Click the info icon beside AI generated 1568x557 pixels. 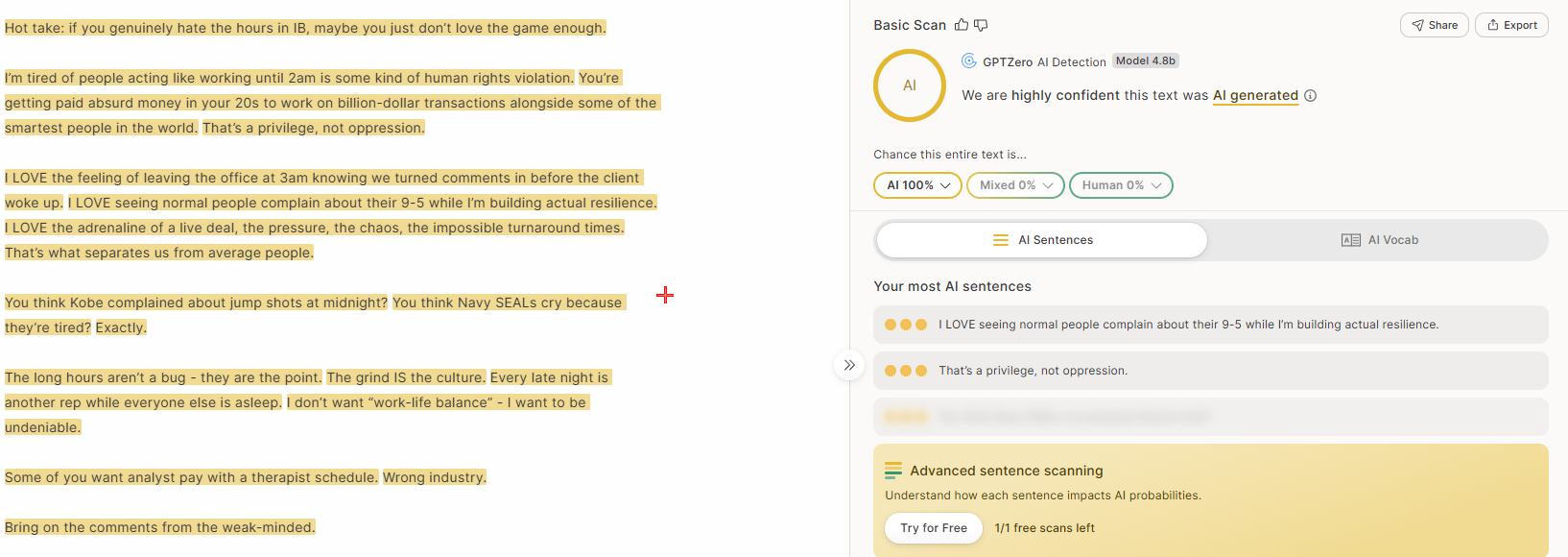pyautogui.click(x=1311, y=96)
